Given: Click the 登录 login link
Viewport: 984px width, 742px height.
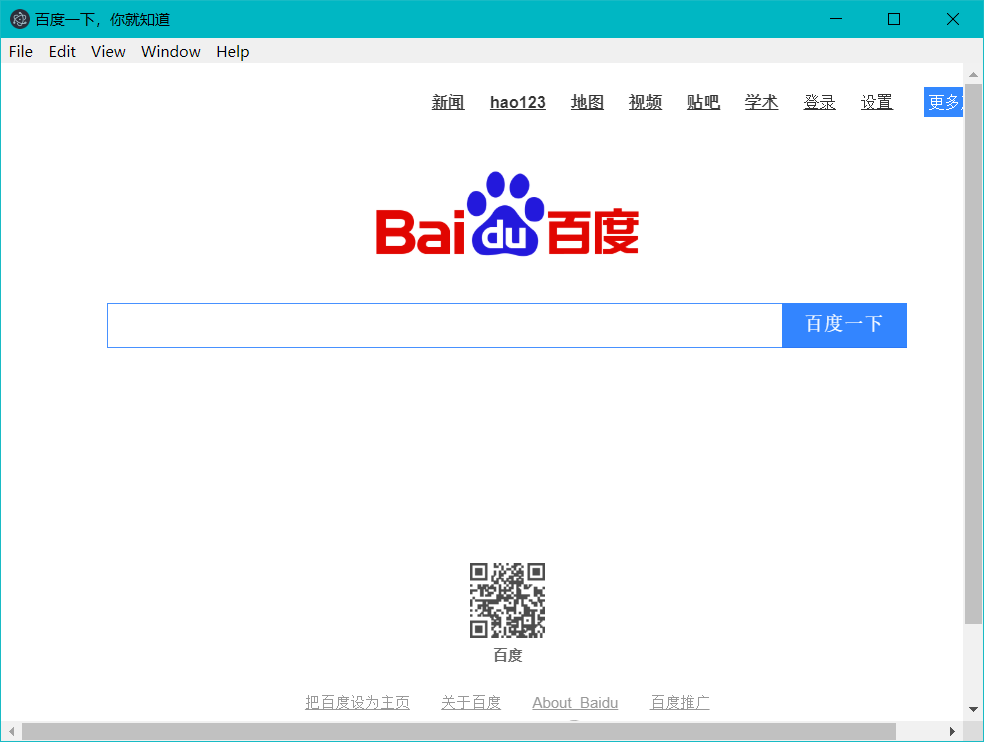Looking at the screenshot, I should point(819,102).
